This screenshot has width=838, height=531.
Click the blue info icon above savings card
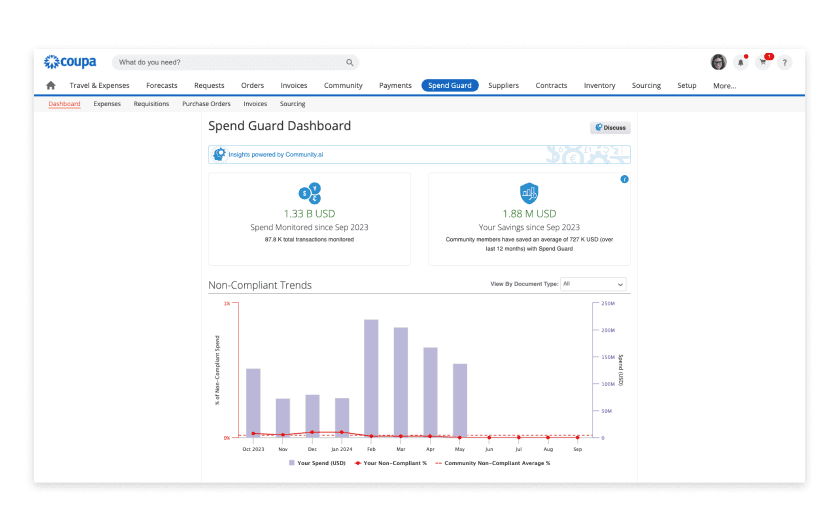(x=625, y=179)
